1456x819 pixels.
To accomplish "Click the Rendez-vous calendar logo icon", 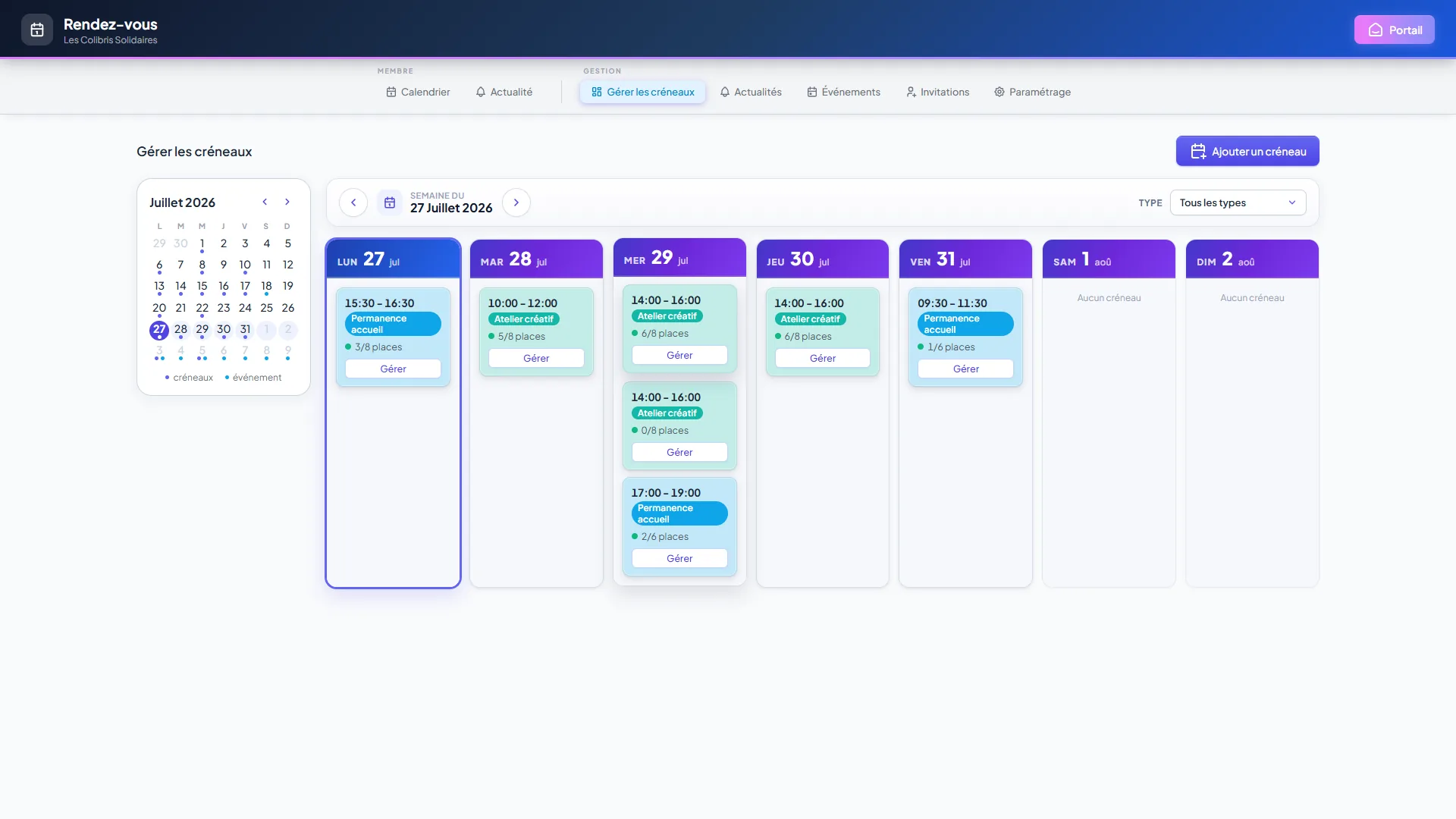I will coord(37,30).
